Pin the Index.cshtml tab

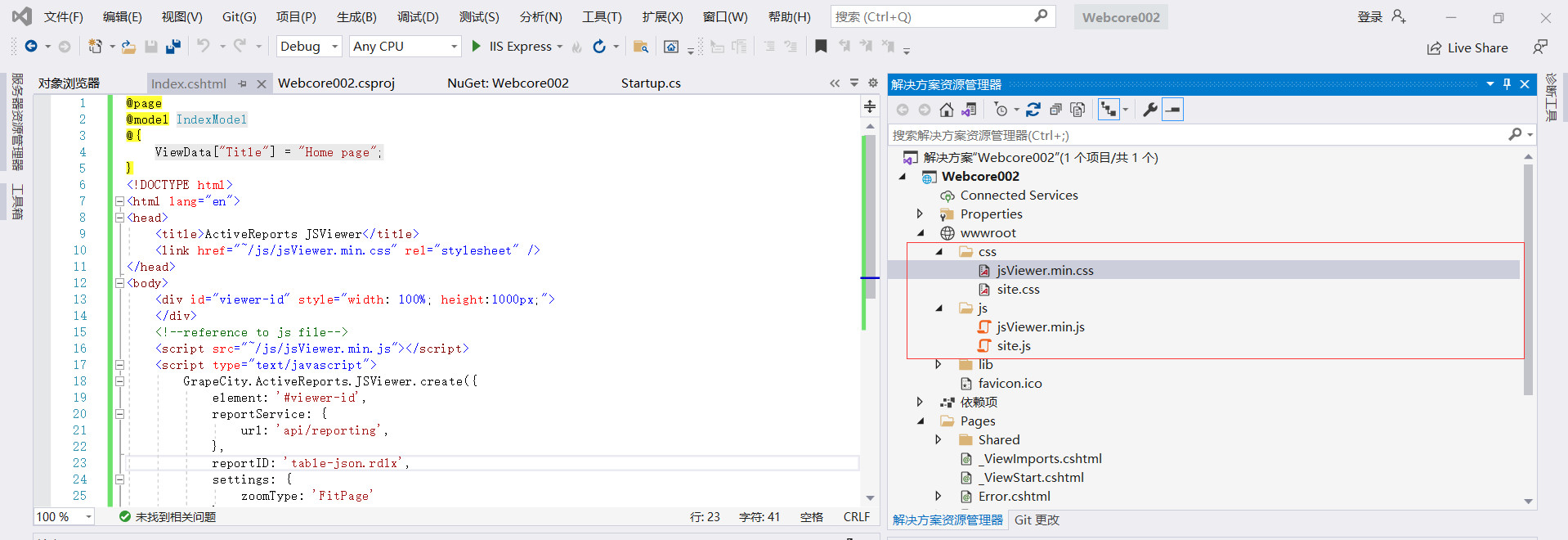243,83
